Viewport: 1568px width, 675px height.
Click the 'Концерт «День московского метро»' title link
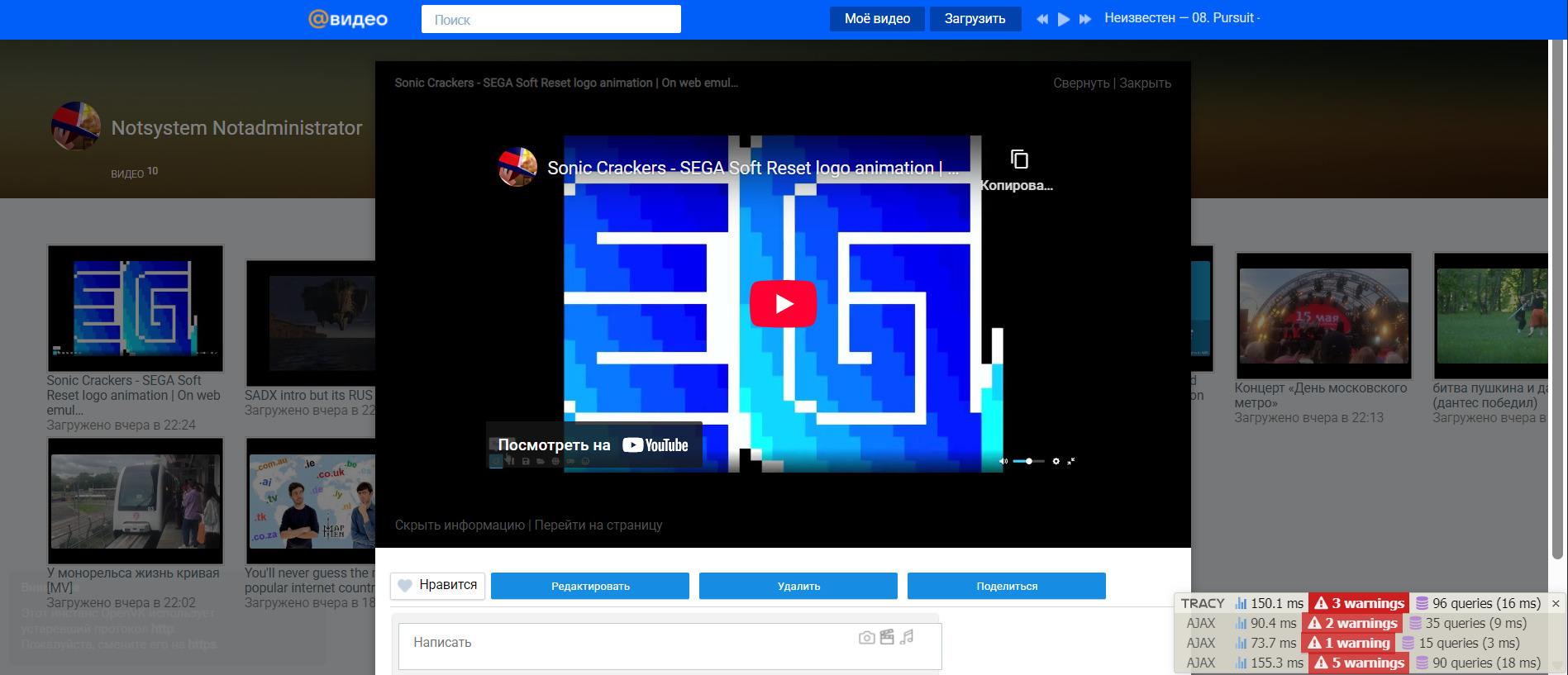1321,395
